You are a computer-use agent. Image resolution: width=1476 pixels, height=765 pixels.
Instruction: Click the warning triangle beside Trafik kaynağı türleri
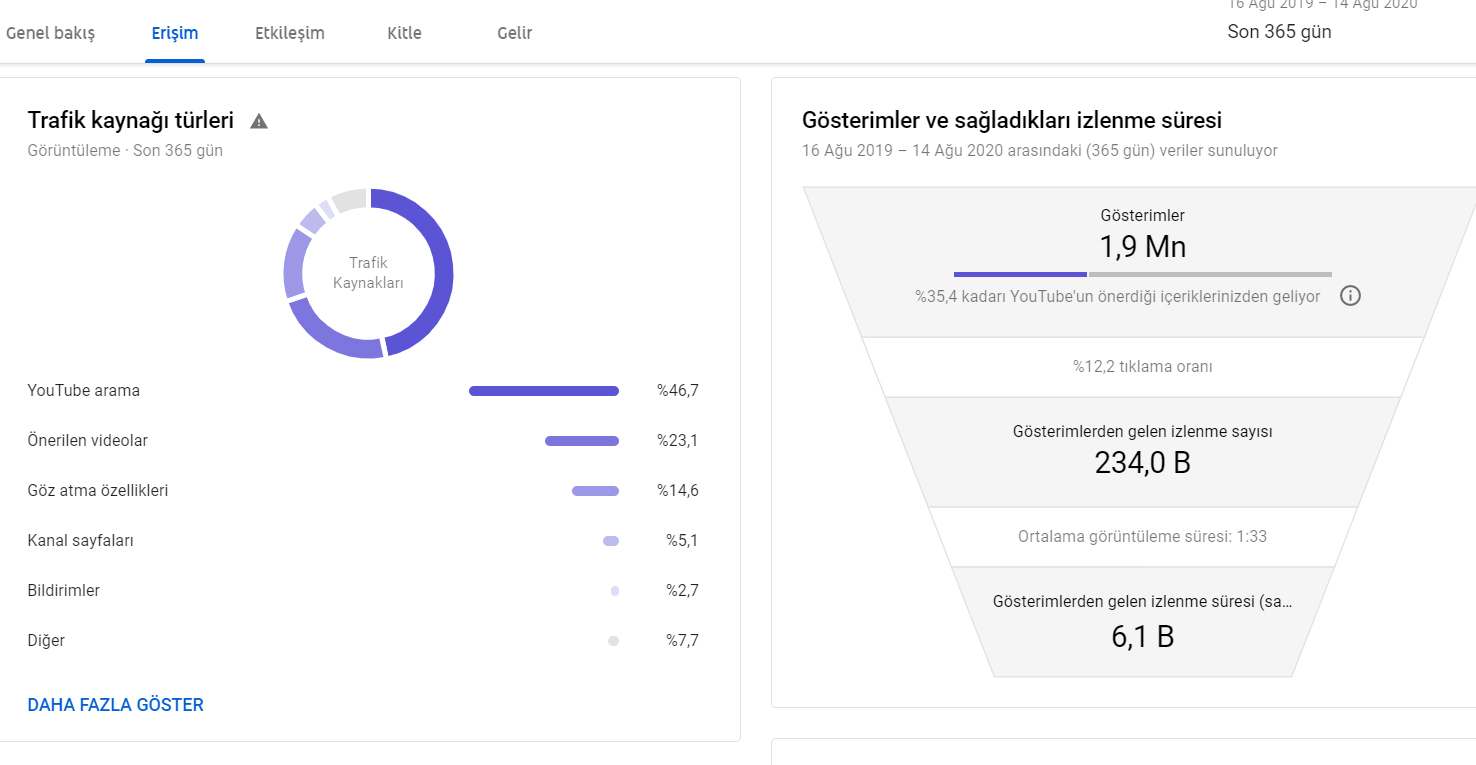[259, 122]
